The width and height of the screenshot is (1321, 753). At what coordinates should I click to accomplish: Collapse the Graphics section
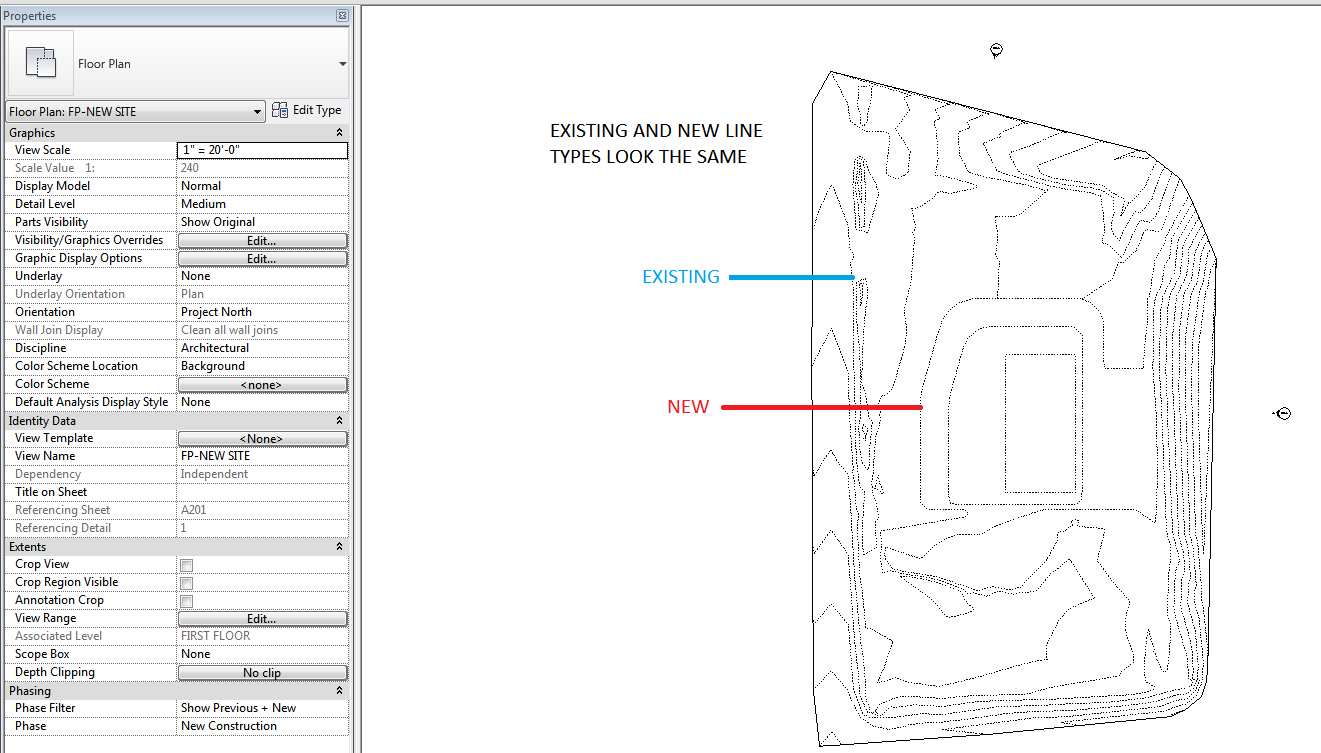[x=339, y=133]
